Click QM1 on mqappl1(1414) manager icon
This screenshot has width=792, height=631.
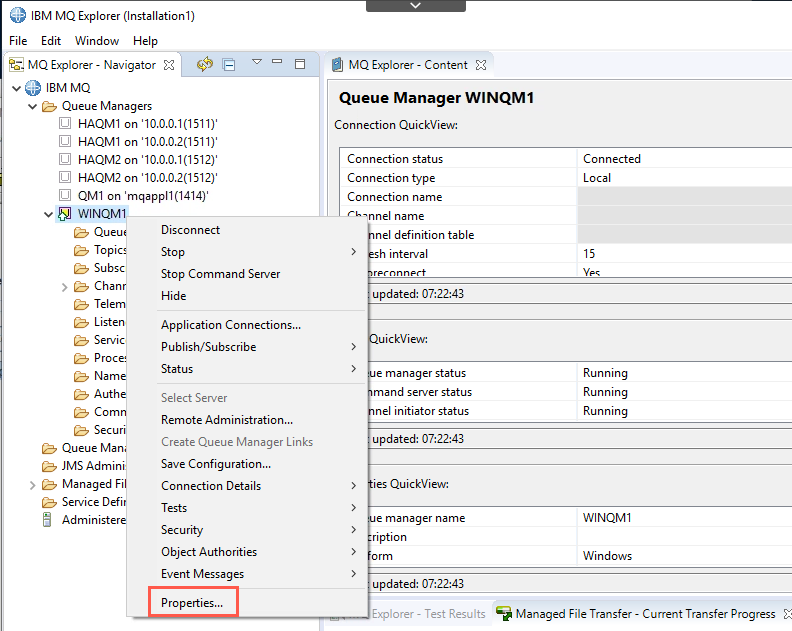pos(65,195)
